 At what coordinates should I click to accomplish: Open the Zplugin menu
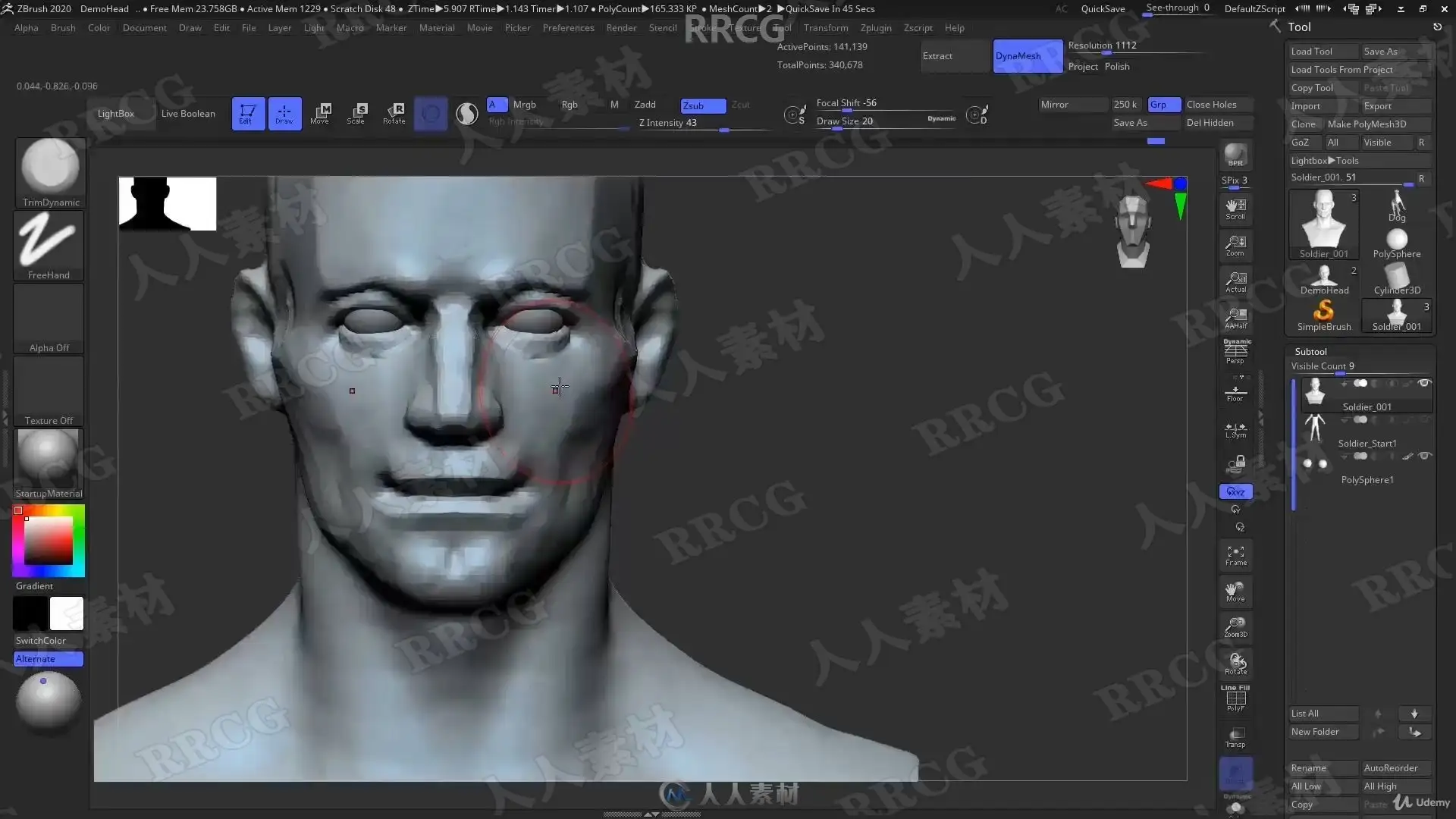876,28
